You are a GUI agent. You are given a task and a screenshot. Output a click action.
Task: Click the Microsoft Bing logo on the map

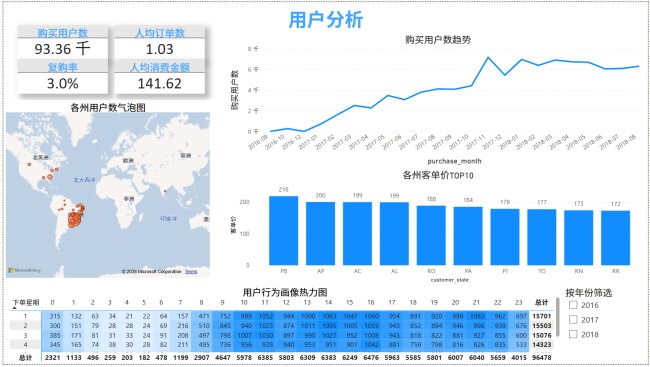pyautogui.click(x=24, y=270)
